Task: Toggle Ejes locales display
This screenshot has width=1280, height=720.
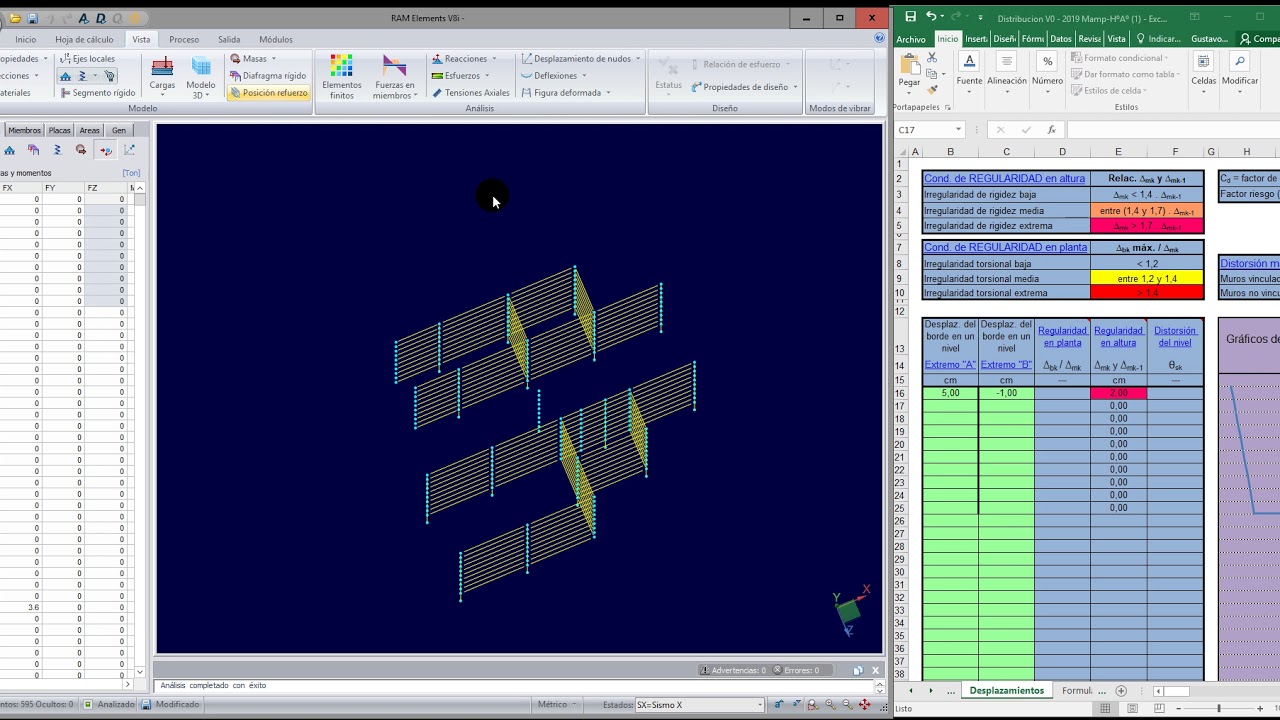Action: 87,59
